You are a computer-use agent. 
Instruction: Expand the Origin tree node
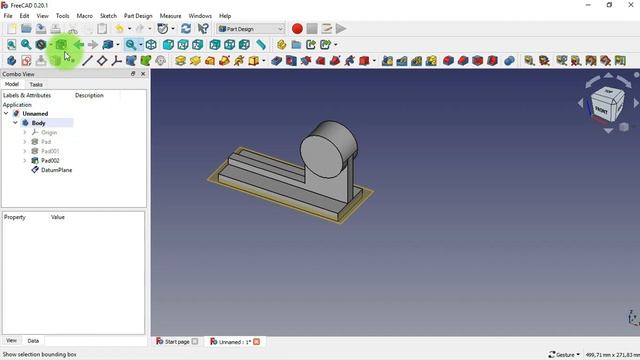(x=25, y=132)
